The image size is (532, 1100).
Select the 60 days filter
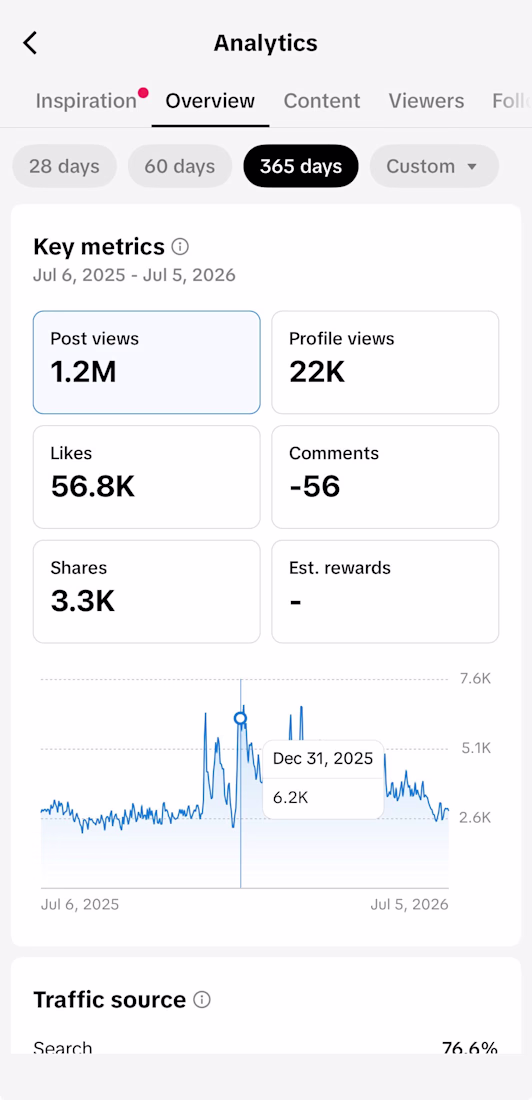(x=180, y=166)
